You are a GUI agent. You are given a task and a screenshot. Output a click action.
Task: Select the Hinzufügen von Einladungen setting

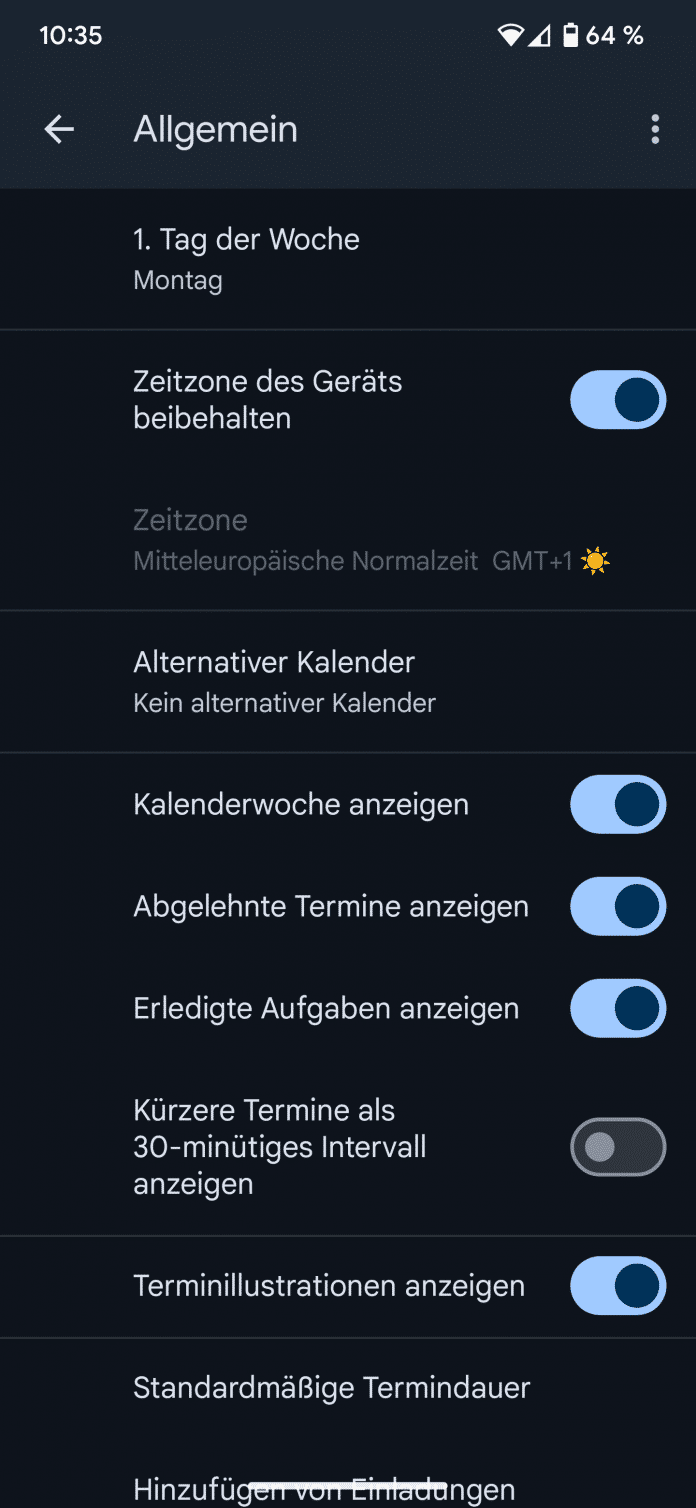pos(302,1488)
